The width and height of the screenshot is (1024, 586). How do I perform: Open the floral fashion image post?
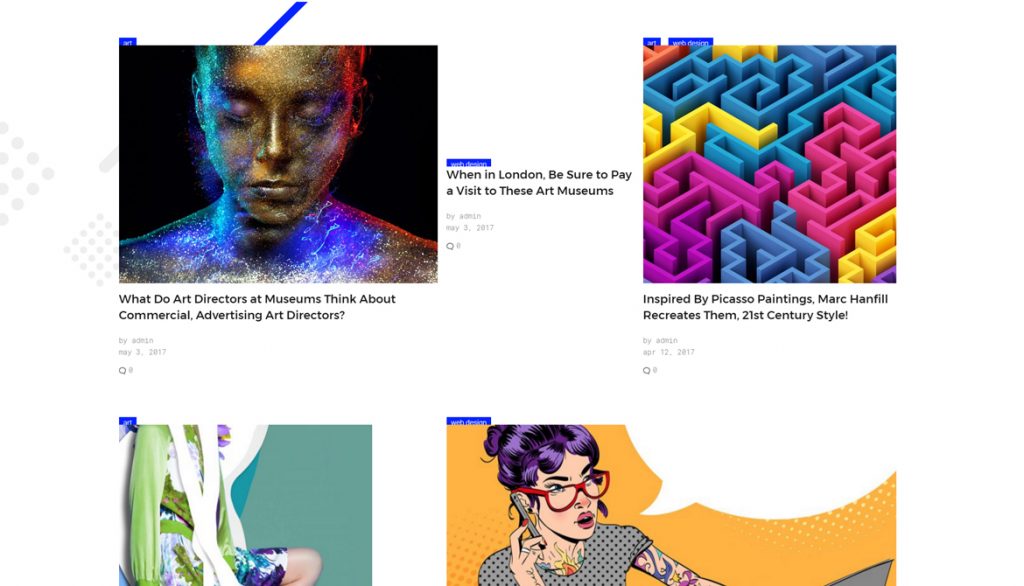click(246, 505)
